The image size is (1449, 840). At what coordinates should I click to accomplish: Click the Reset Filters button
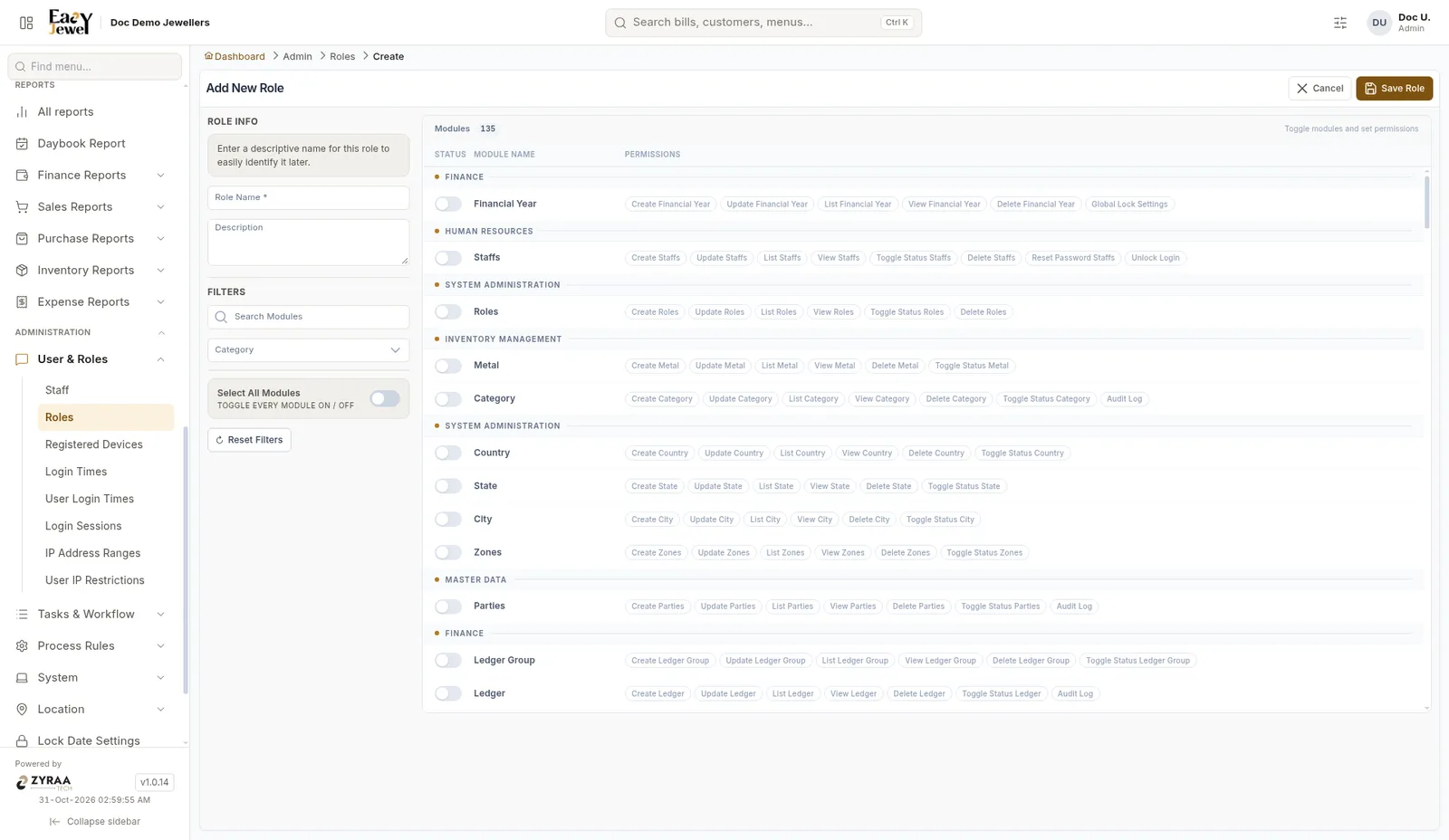coord(249,440)
